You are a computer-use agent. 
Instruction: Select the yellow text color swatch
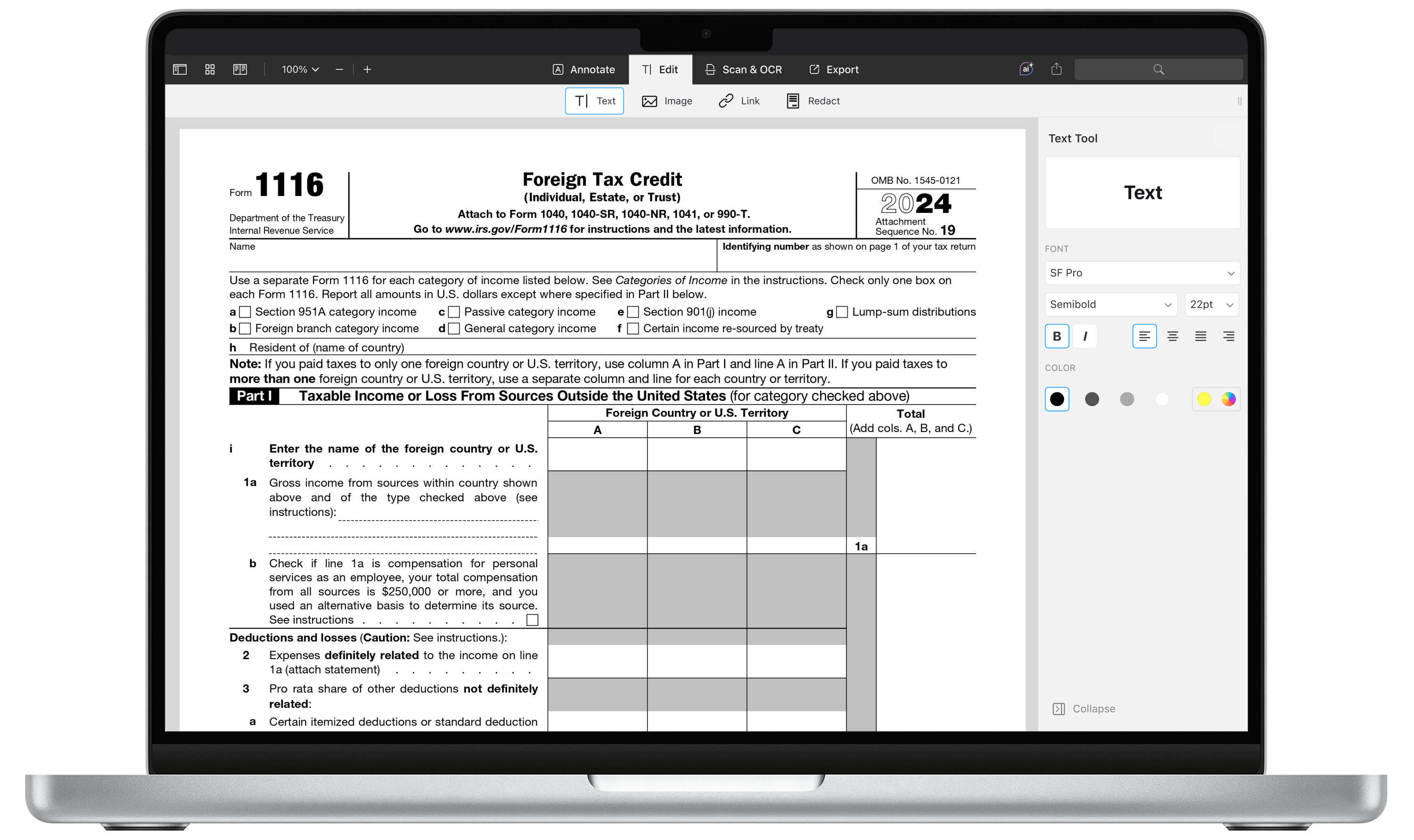click(x=1203, y=399)
